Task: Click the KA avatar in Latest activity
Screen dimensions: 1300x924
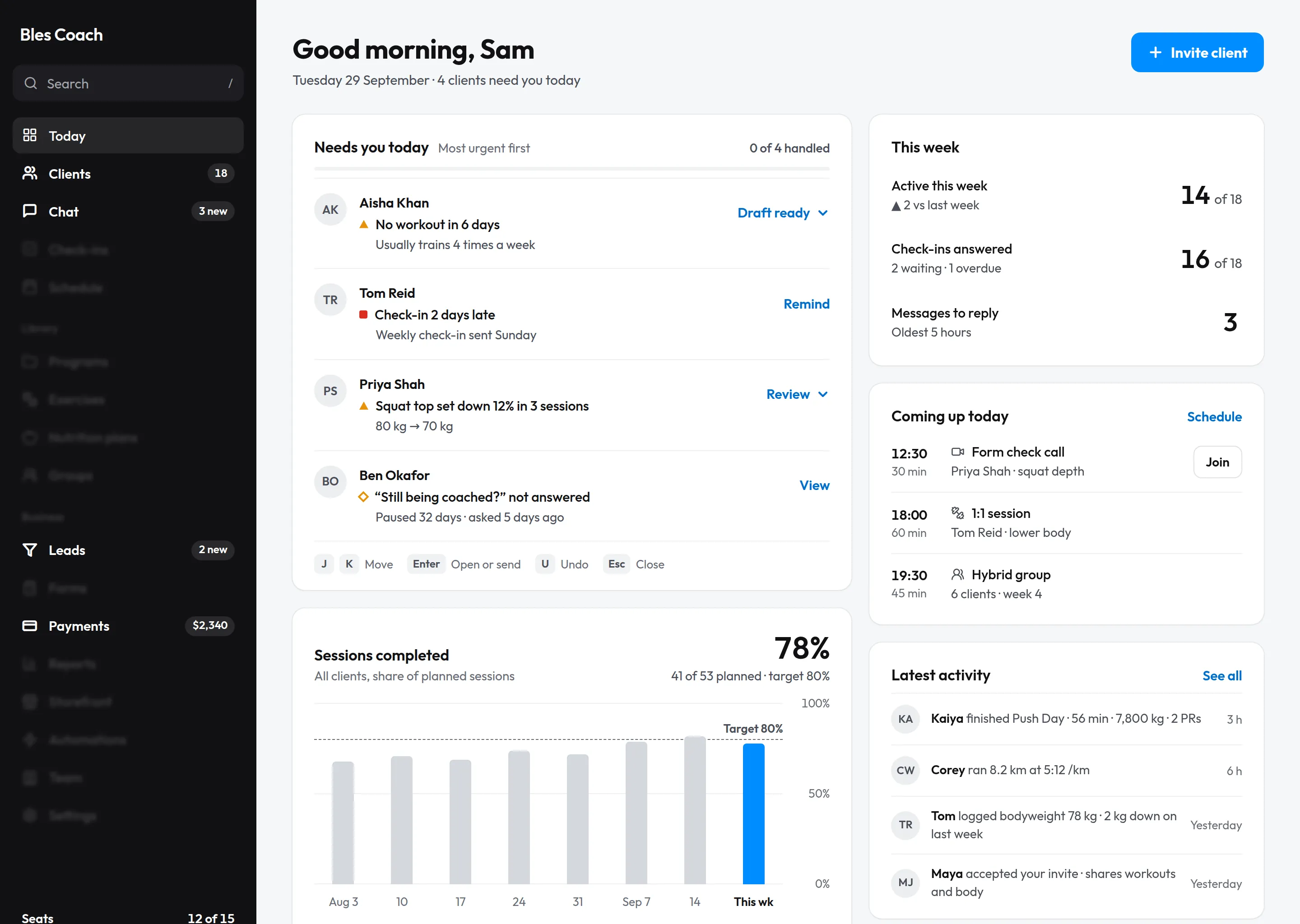Action: click(905, 719)
